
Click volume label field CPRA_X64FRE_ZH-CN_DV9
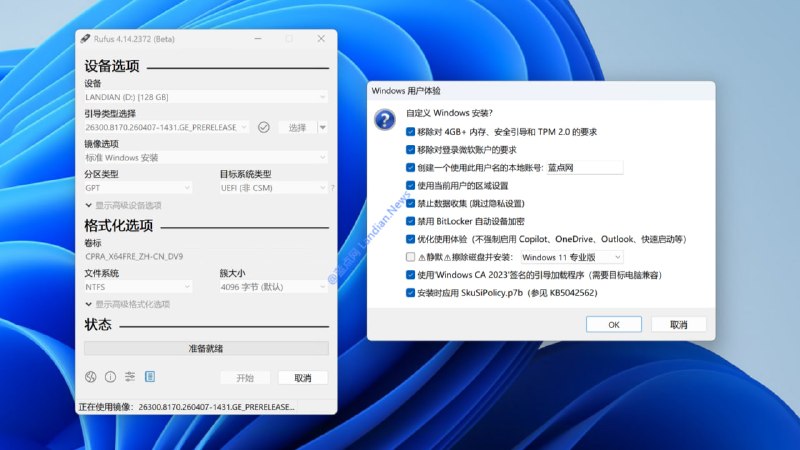206,256
